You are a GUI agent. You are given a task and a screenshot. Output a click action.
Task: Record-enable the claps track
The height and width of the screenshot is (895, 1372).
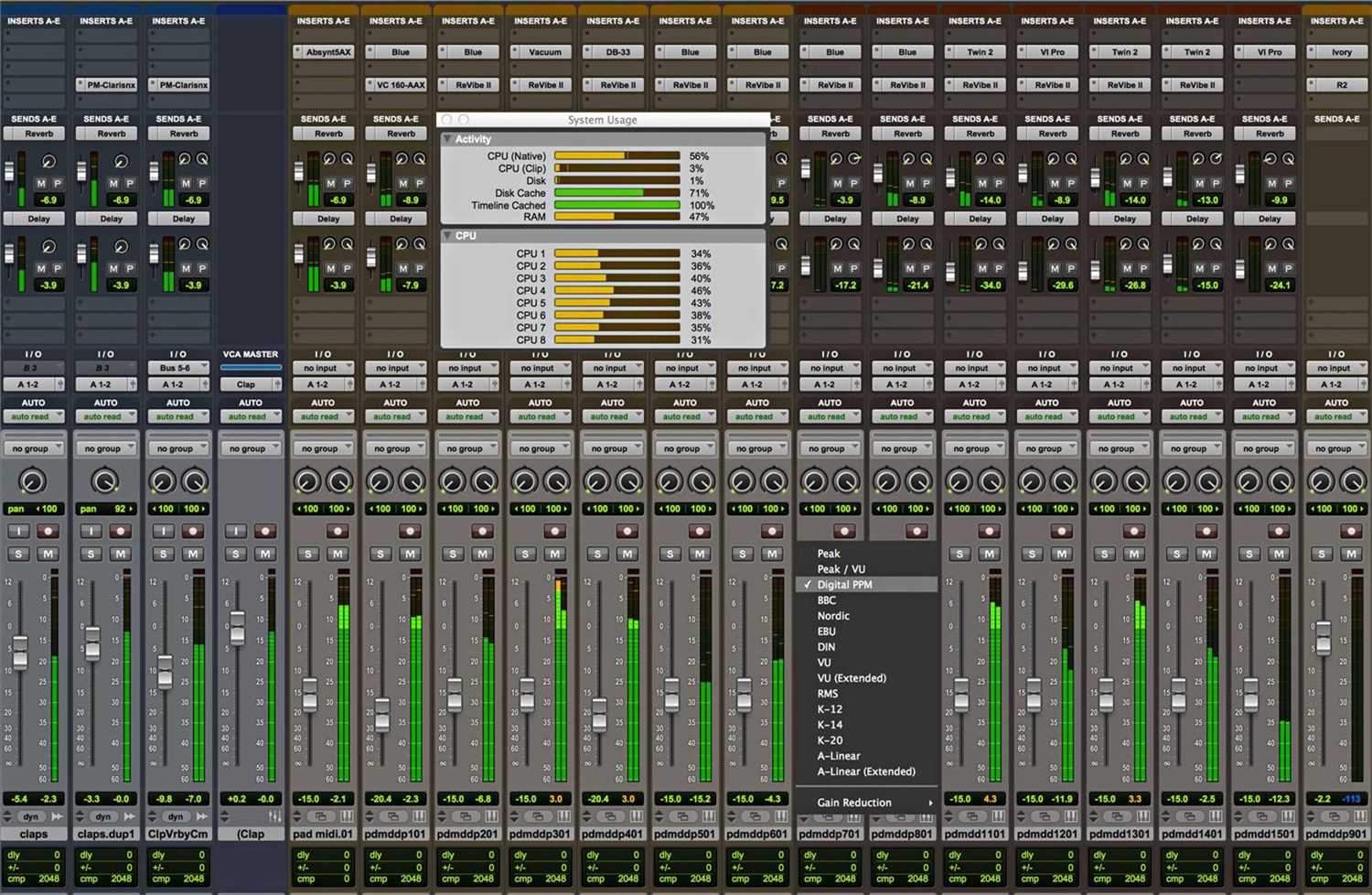tap(48, 531)
